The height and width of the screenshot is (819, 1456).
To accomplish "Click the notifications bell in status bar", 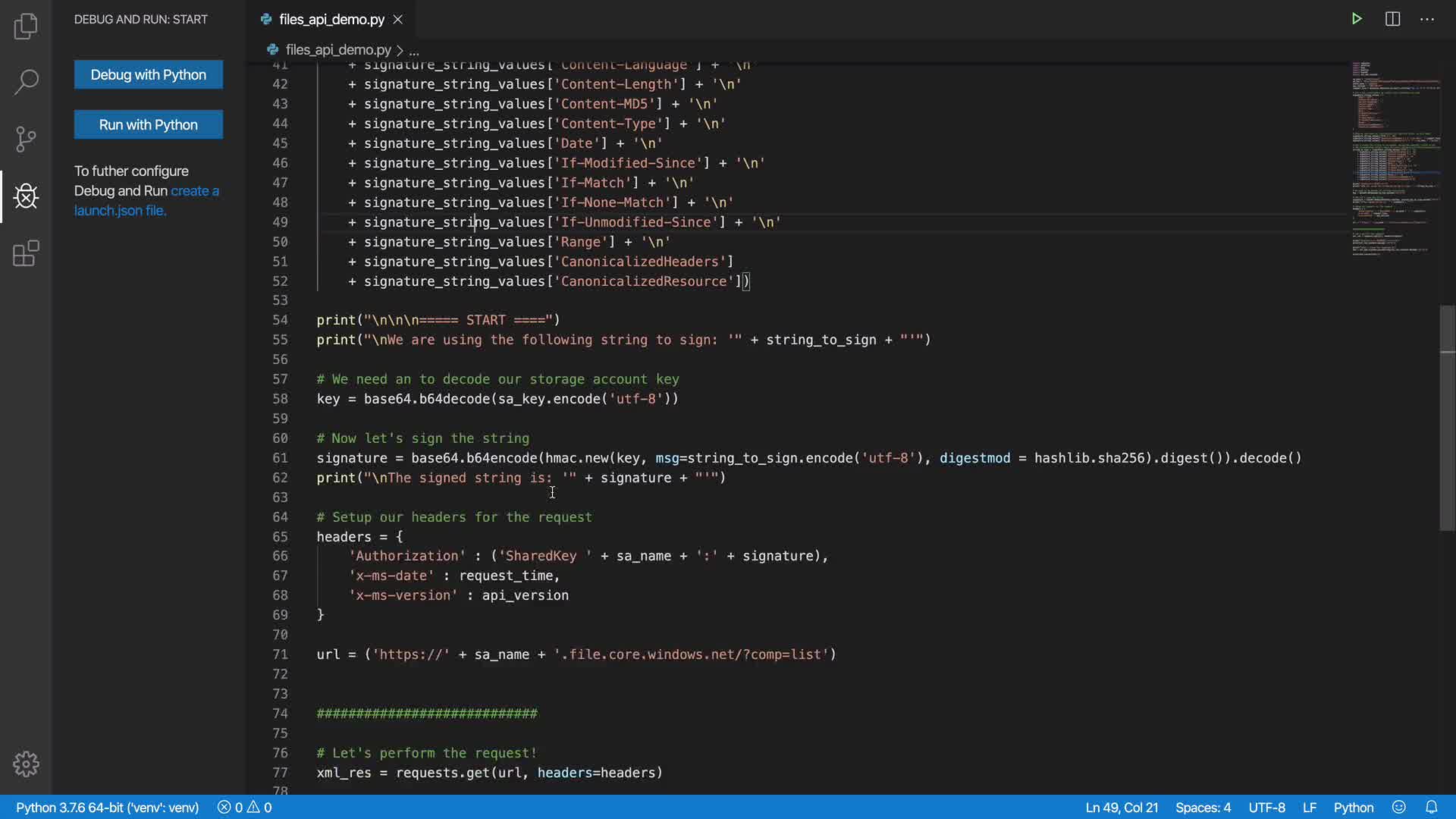I will [x=1431, y=807].
